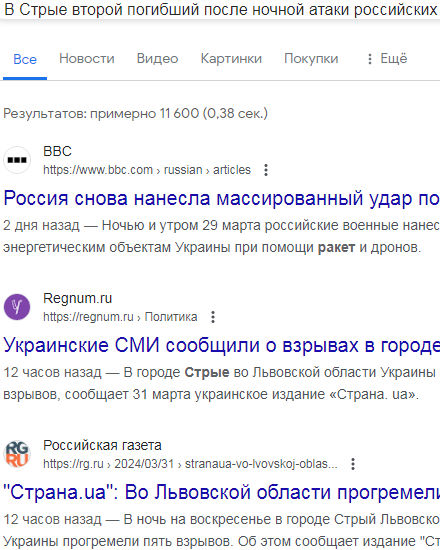The image size is (440, 550).
Task: Click the regnum.ru Политика URL breadcrumb
Action: pos(120,317)
